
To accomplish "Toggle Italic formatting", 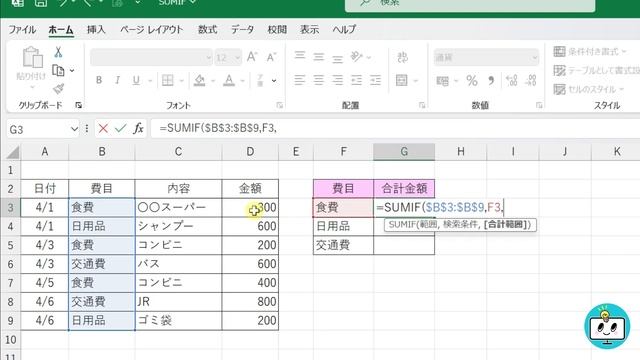I will pyautogui.click(x=118, y=80).
